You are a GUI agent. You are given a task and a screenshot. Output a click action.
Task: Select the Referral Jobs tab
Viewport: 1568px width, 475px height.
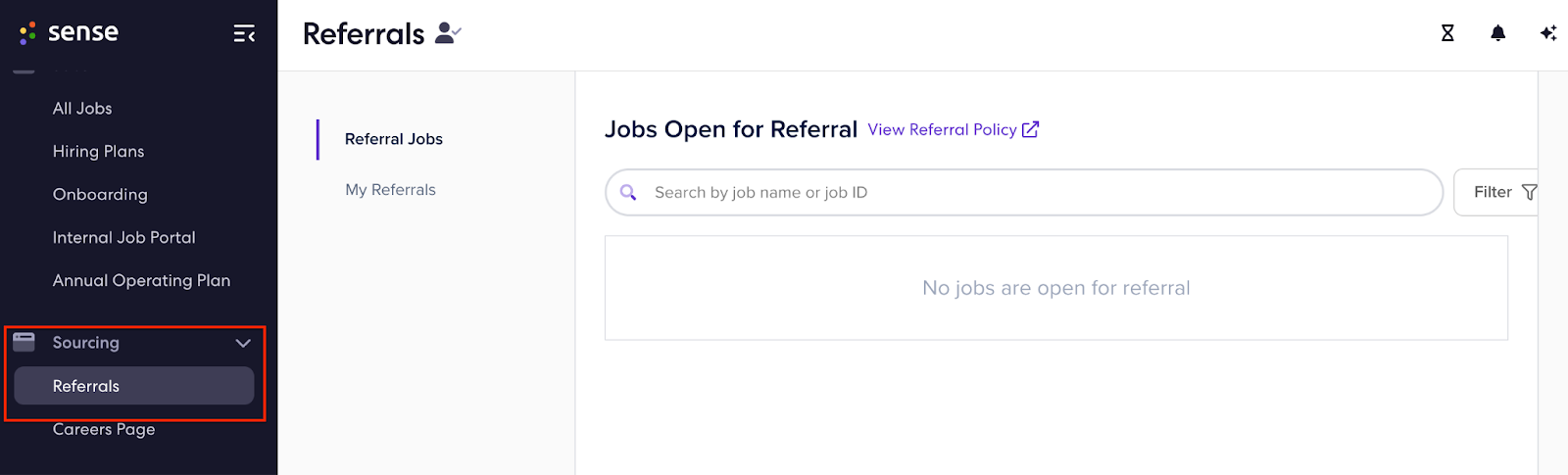(x=394, y=139)
